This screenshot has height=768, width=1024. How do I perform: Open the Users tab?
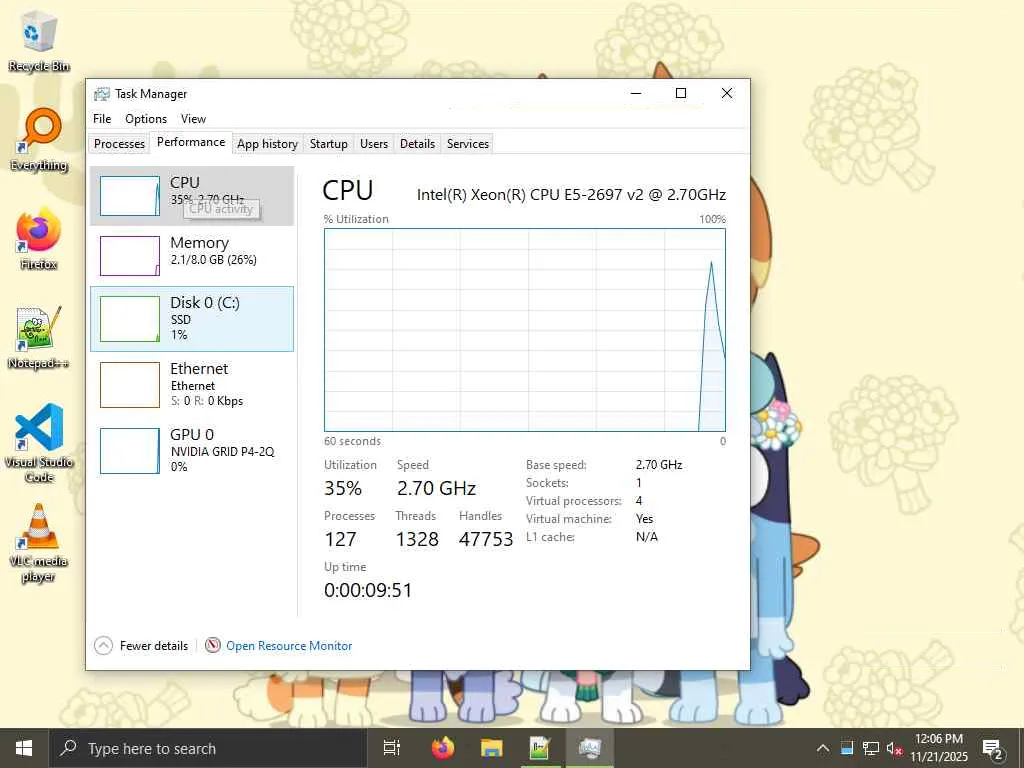point(374,144)
